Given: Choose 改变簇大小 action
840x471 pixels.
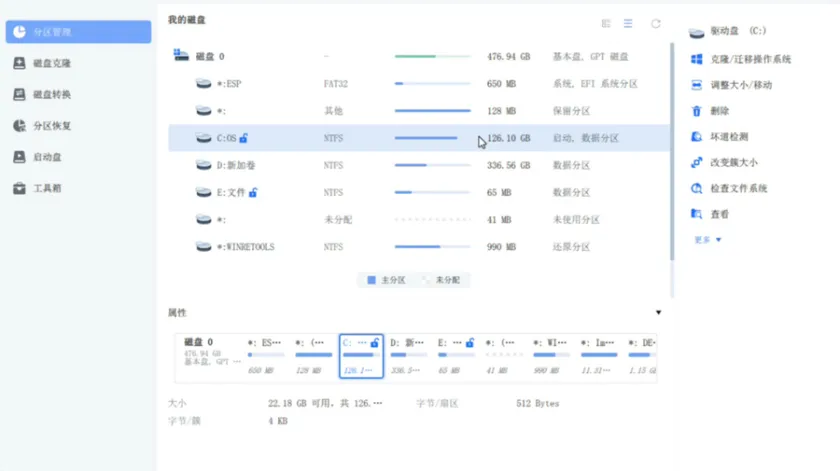Looking at the screenshot, I should pyautogui.click(x=734, y=162).
